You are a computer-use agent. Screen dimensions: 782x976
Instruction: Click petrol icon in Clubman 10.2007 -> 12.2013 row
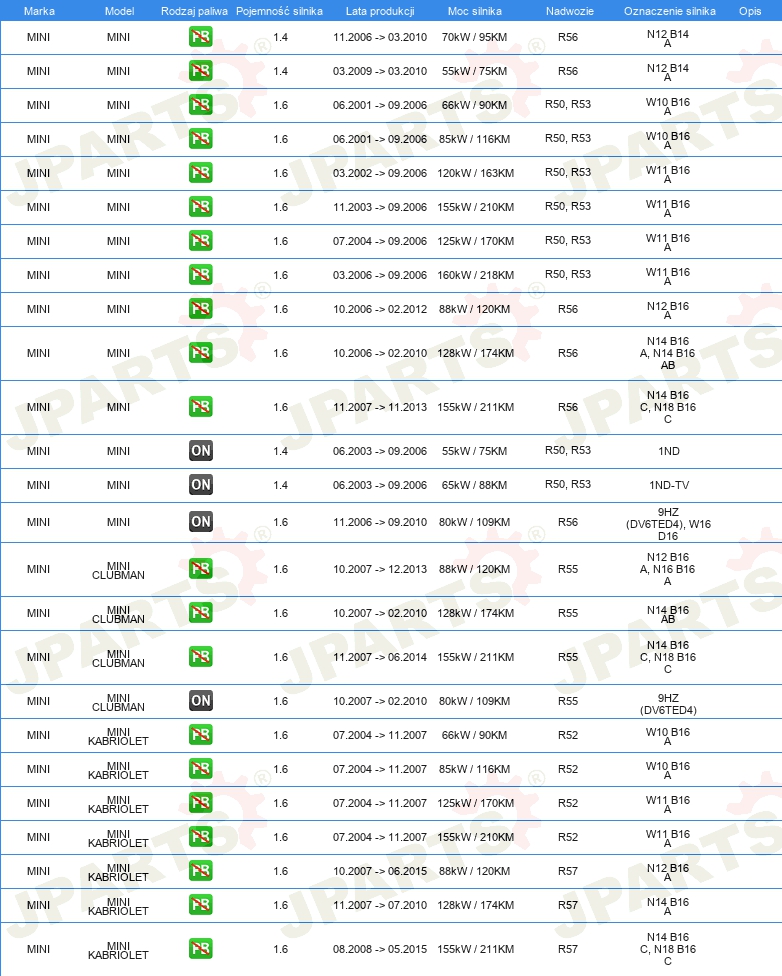coord(200,569)
